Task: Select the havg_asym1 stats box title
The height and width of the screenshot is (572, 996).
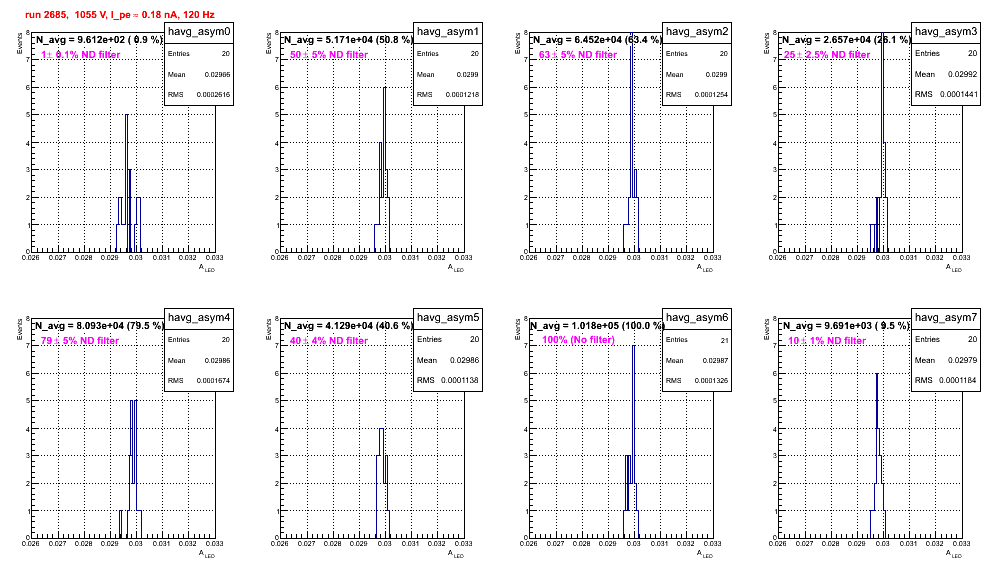Action: click(x=448, y=31)
